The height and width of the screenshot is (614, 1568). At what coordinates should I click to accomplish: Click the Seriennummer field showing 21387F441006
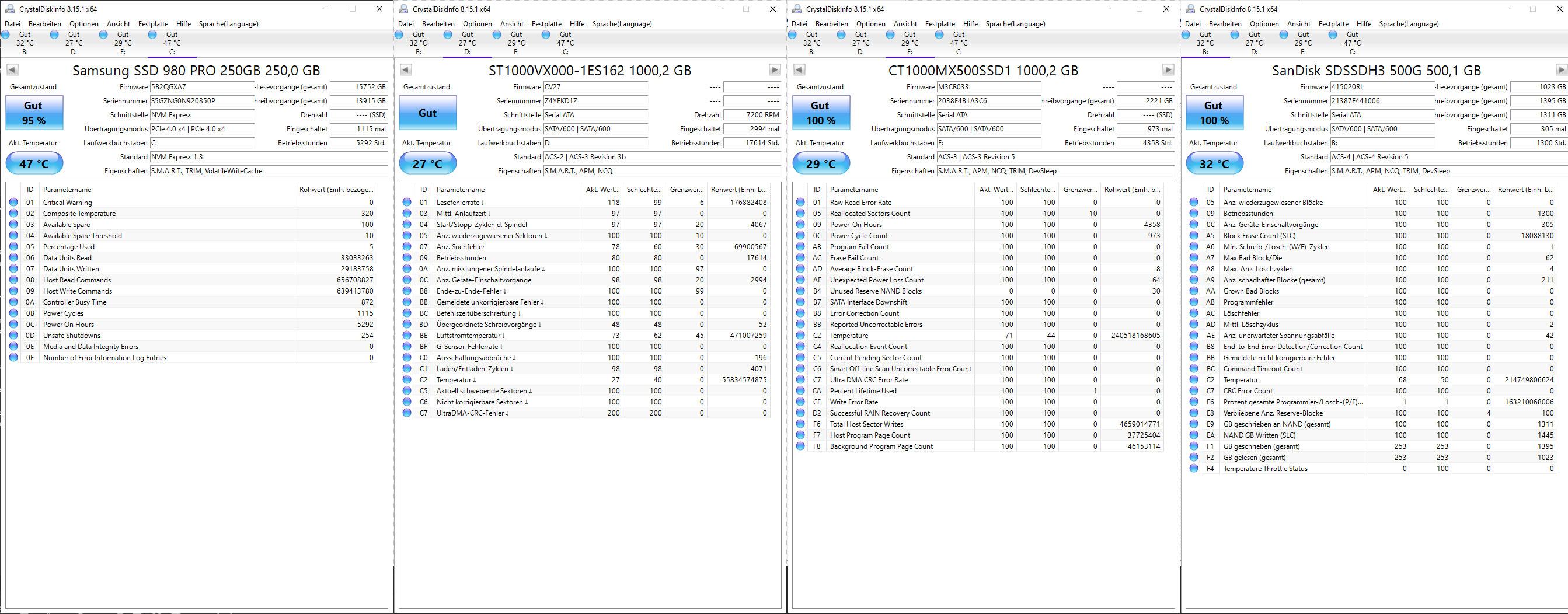[1382, 101]
